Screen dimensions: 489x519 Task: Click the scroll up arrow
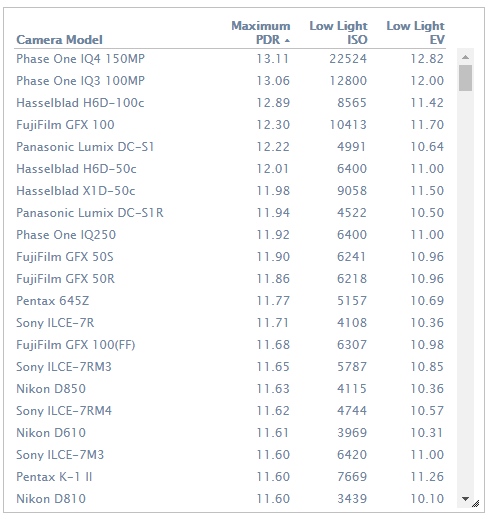(465, 57)
